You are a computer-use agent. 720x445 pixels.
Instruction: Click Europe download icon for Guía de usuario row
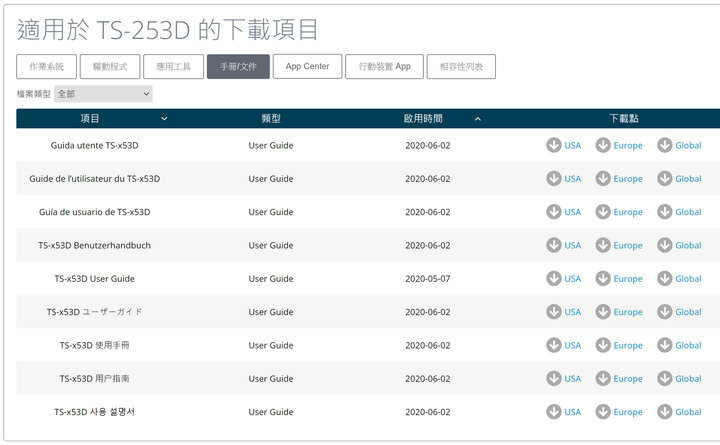point(603,212)
